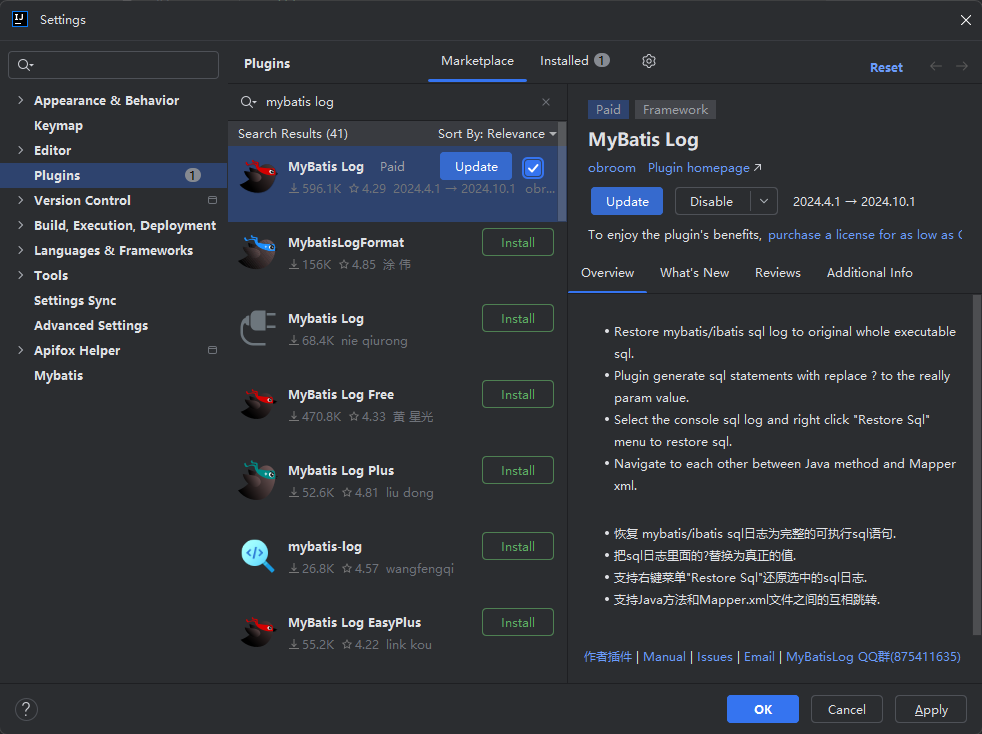Clear the plugin search with X icon
The image size is (982, 734).
[546, 102]
